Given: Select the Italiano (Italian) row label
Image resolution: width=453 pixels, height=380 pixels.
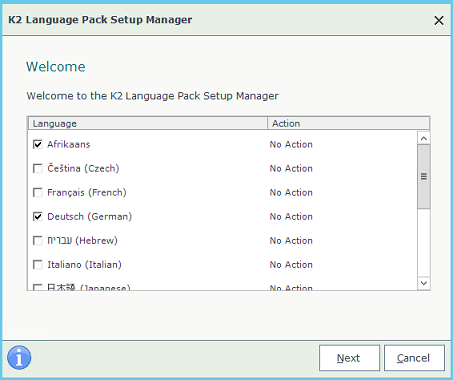Looking at the screenshot, I should (x=84, y=264).
